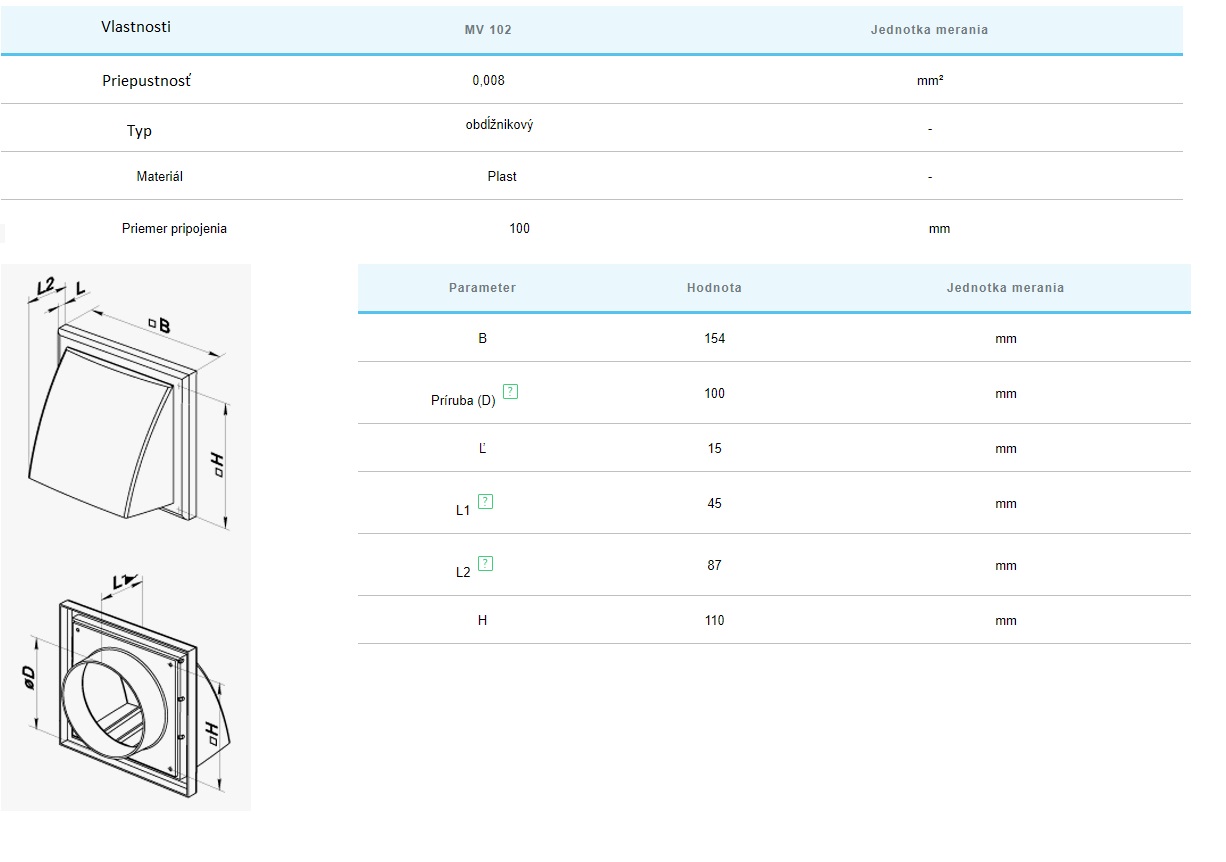
Task: Select the Priepustnosť row label
Action: [x=146, y=81]
